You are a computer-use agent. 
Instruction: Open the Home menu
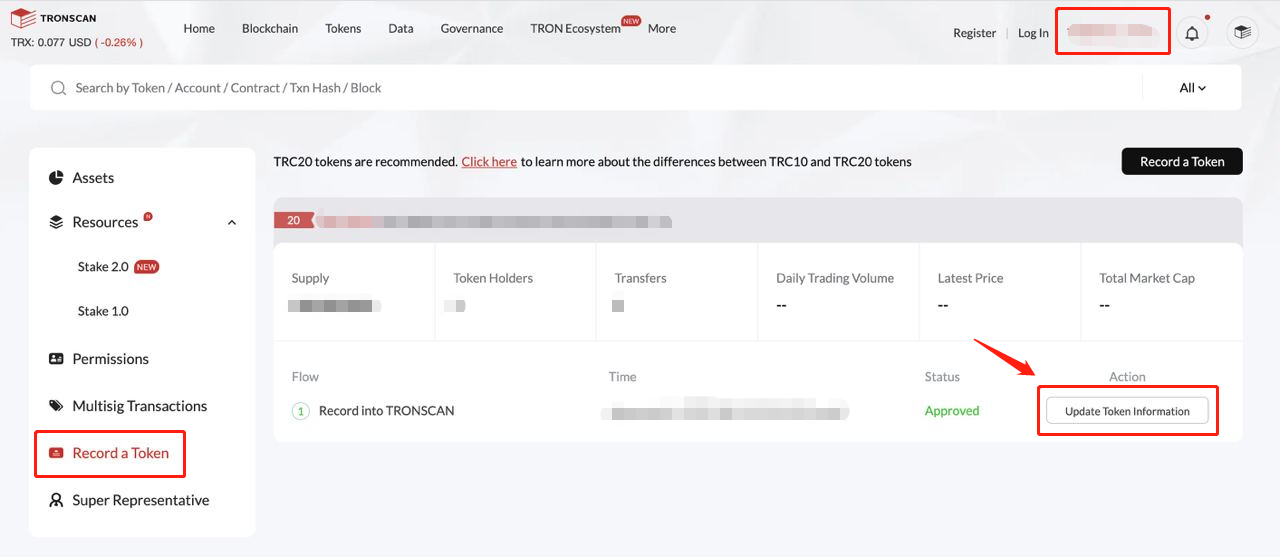pyautogui.click(x=199, y=29)
